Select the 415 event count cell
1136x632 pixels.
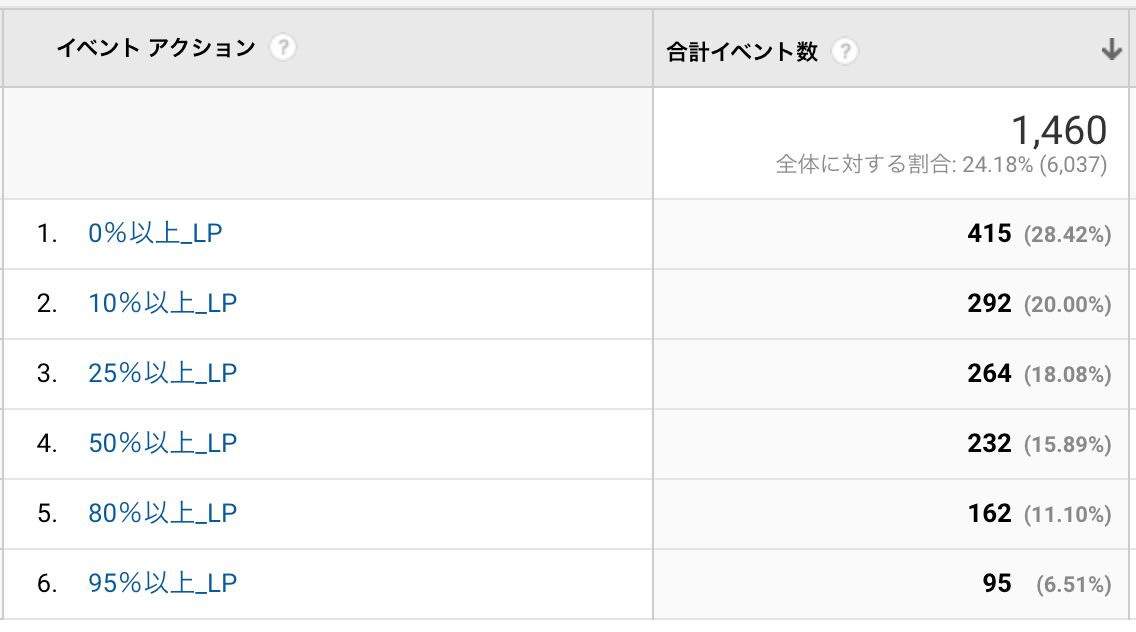click(x=989, y=233)
